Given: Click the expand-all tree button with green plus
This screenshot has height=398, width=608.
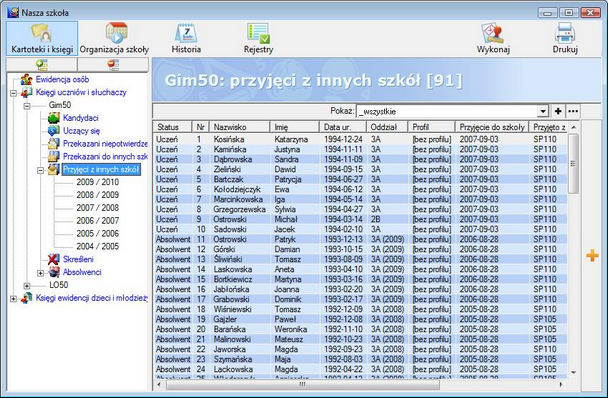Looking at the screenshot, I should click(42, 65).
